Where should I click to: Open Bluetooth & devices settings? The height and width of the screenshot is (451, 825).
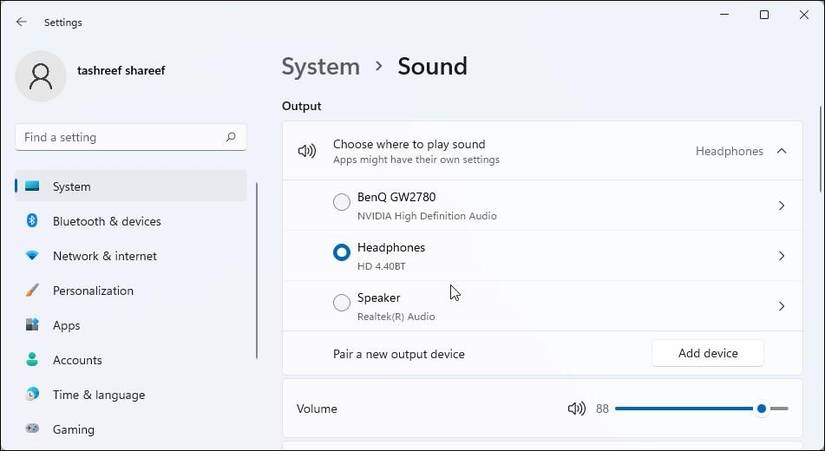pyautogui.click(x=130, y=221)
